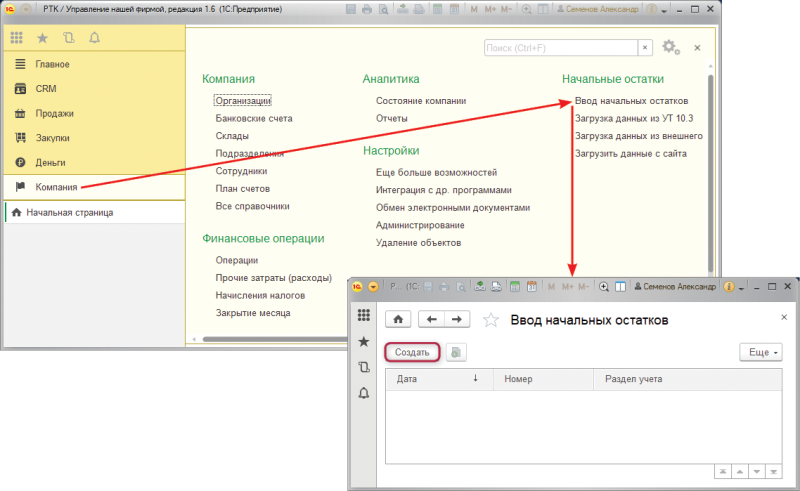This screenshot has height=491, width=800.
Task: Click Создать button in second window
Action: point(412,352)
